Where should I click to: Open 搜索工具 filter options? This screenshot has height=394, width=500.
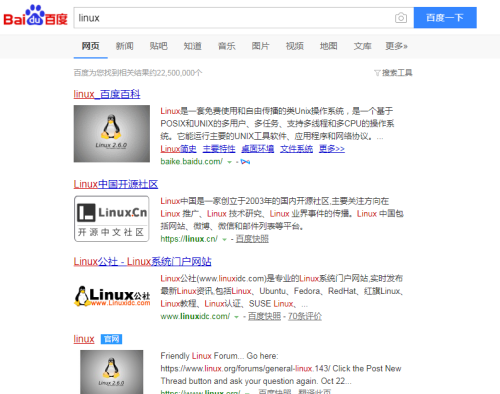pyautogui.click(x=393, y=73)
